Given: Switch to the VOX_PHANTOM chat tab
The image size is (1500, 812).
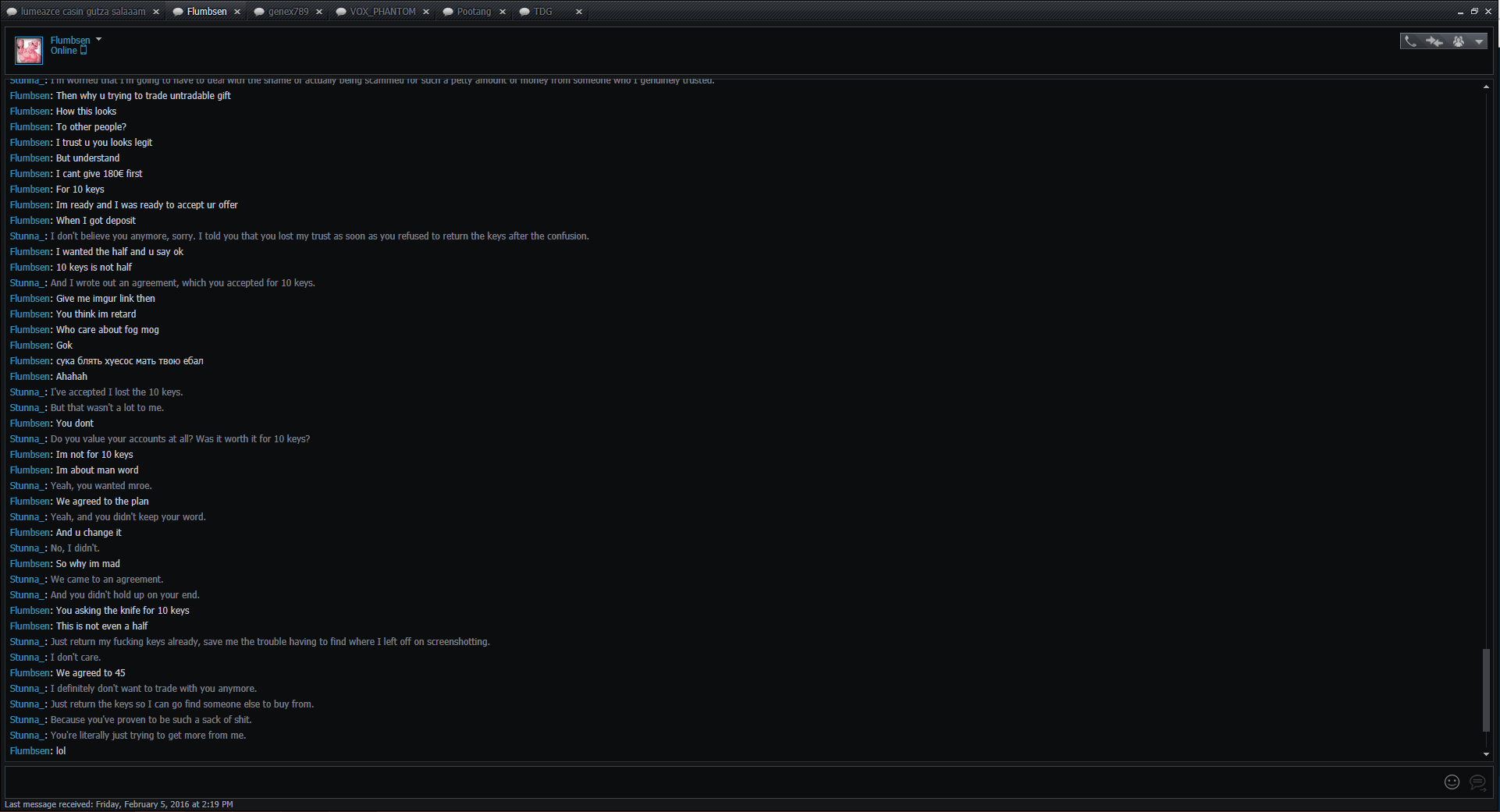Looking at the screenshot, I should click(x=382, y=12).
